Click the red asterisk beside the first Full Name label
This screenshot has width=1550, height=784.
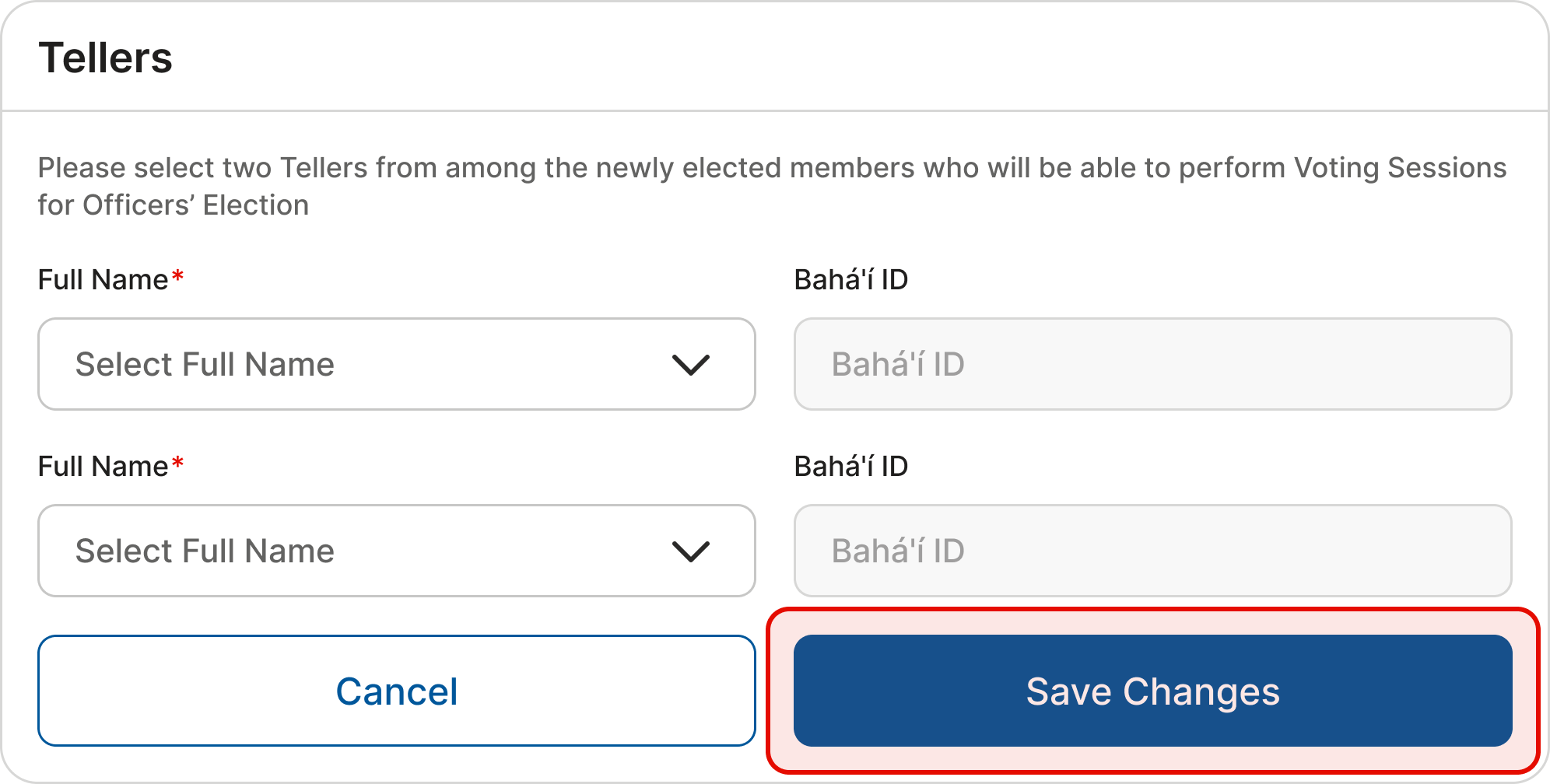pyautogui.click(x=178, y=277)
